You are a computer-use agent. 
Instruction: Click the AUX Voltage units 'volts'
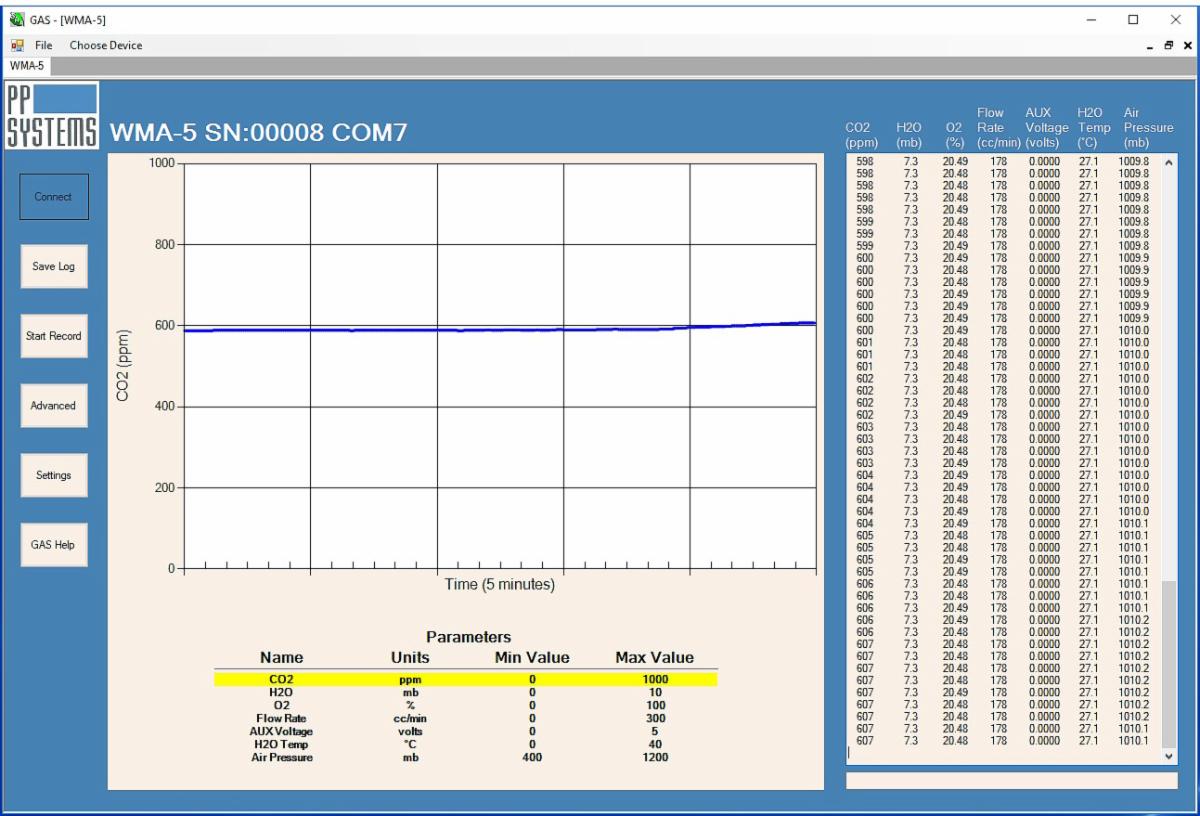(x=410, y=731)
